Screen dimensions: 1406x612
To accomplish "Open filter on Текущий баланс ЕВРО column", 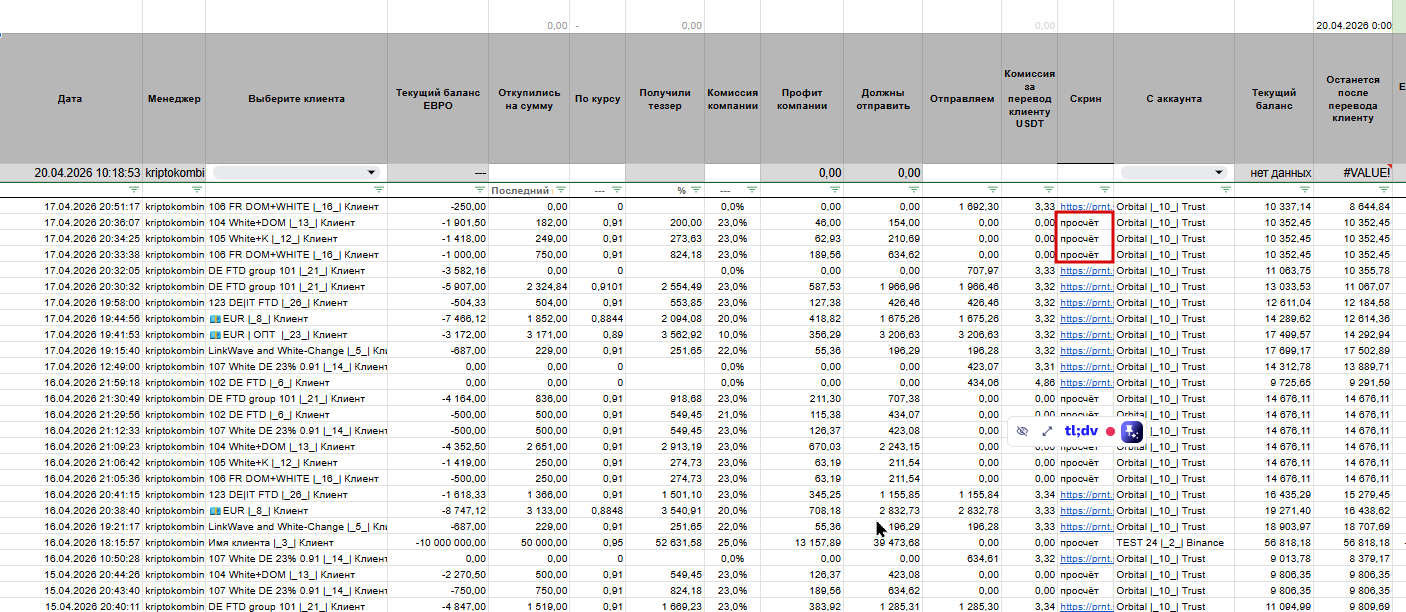I will pyautogui.click(x=480, y=190).
